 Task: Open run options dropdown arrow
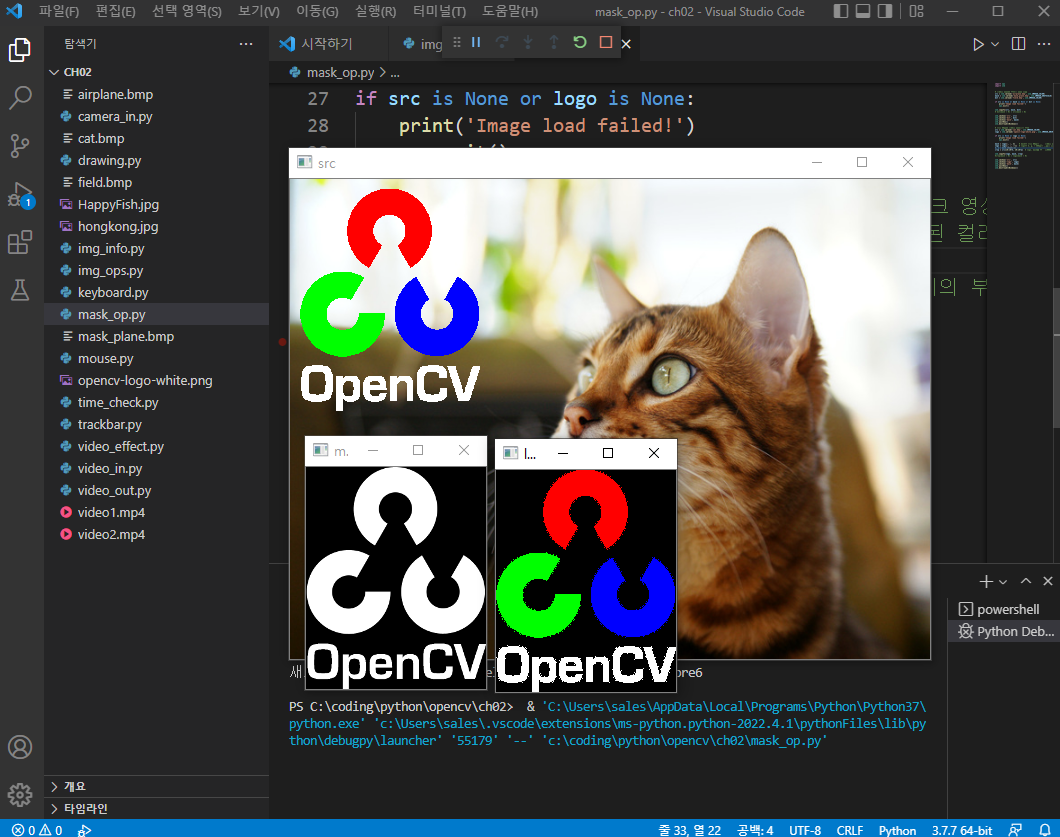(x=994, y=44)
